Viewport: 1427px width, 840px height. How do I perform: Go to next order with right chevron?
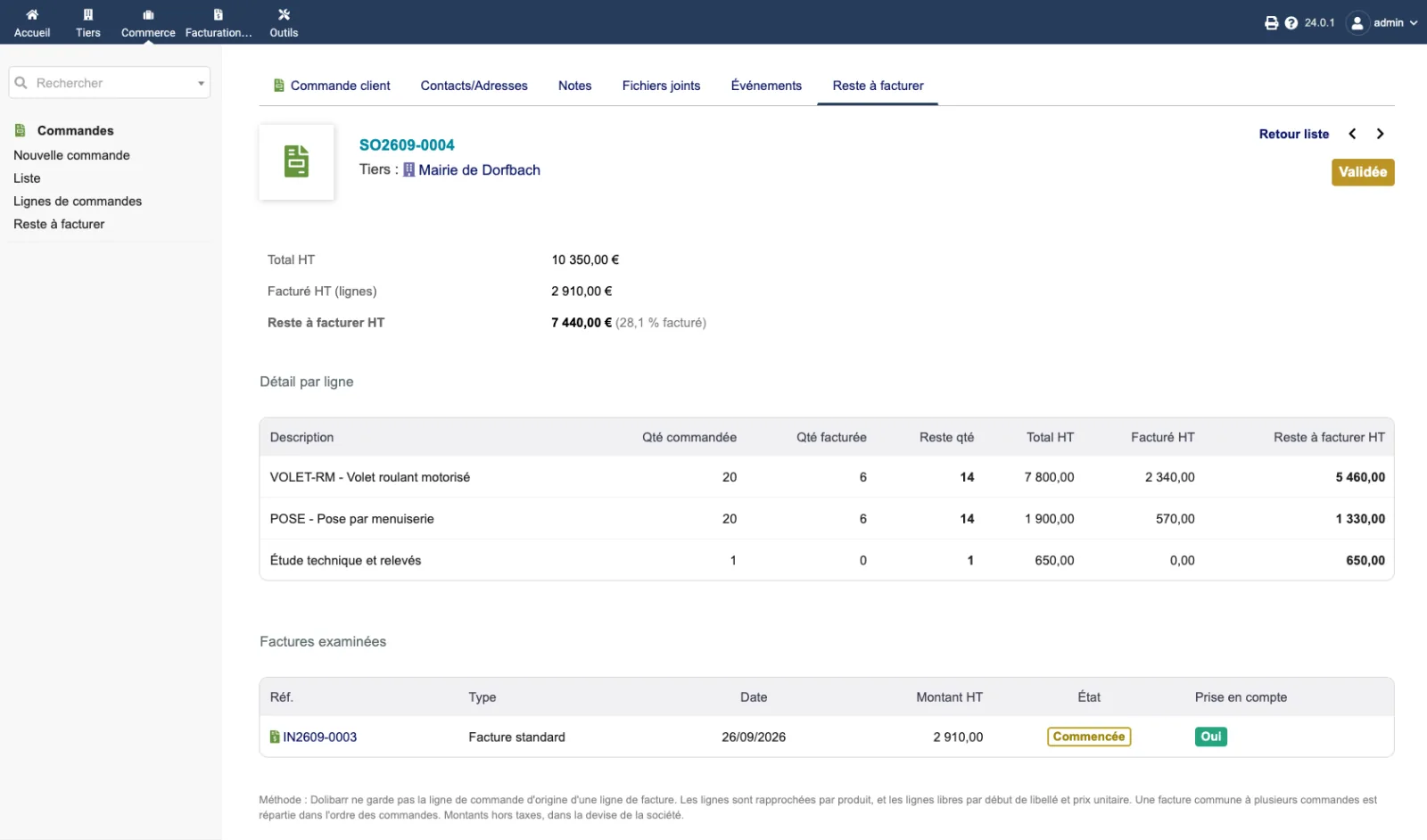[x=1380, y=134]
